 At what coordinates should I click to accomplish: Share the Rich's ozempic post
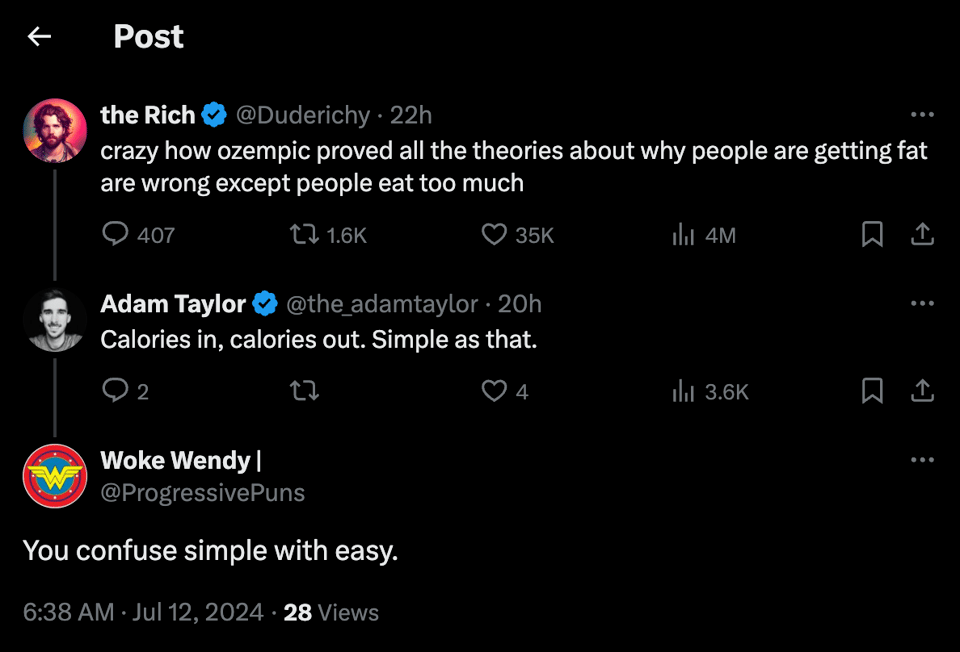922,234
